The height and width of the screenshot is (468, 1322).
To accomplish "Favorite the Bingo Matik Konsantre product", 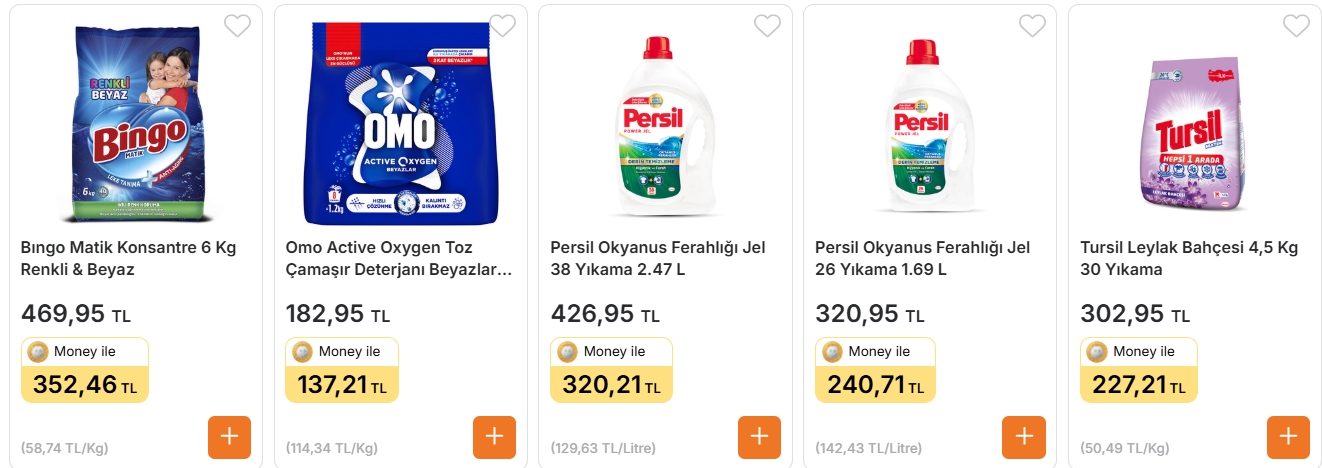I will tap(237, 26).
